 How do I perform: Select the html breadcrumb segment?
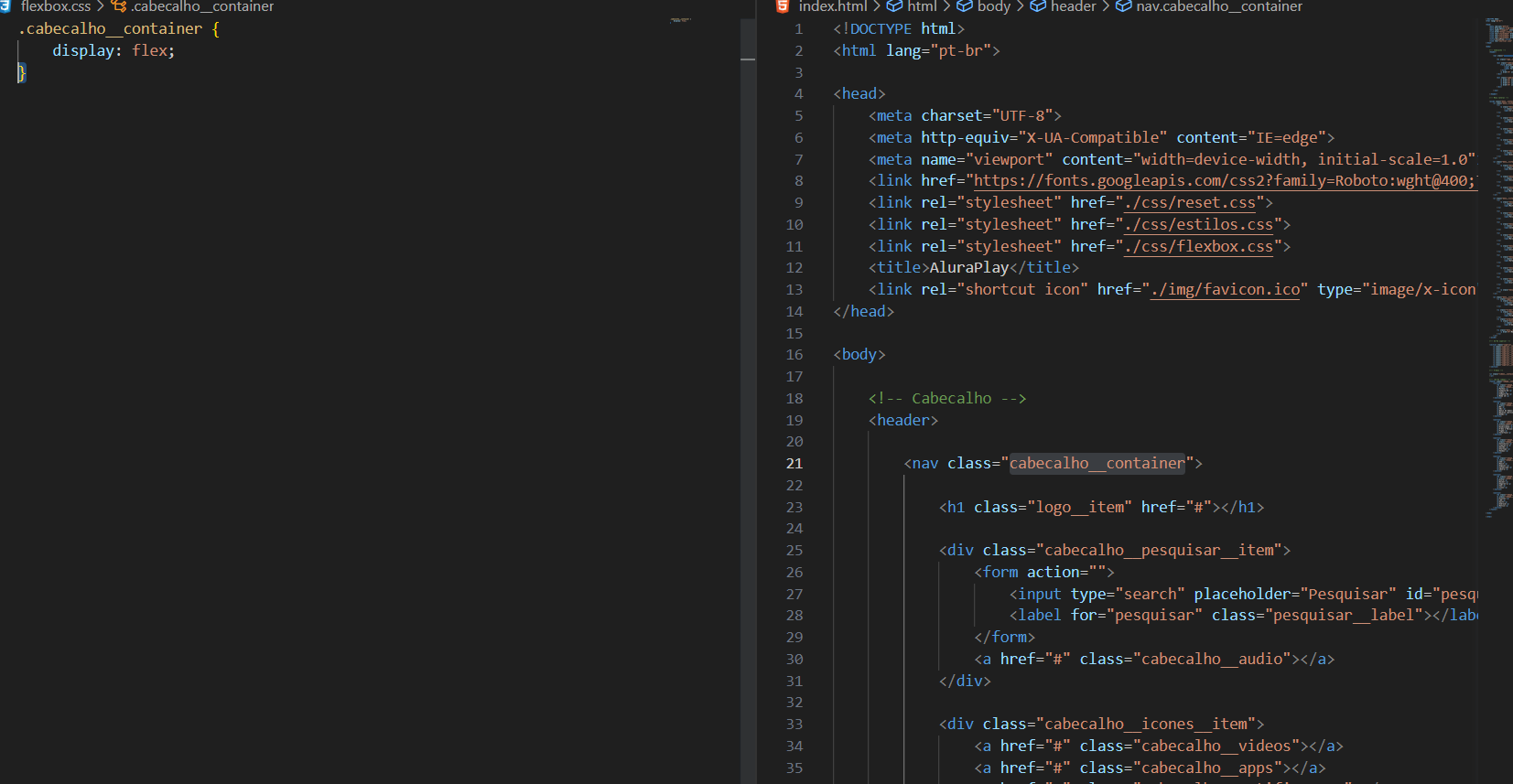tap(923, 5)
